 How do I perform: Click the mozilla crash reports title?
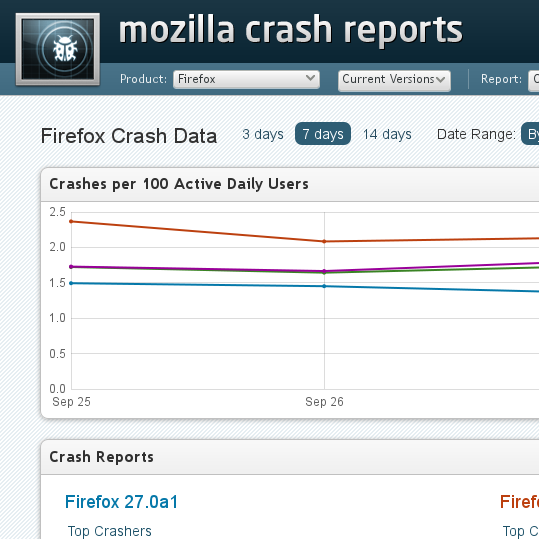pyautogui.click(x=291, y=31)
